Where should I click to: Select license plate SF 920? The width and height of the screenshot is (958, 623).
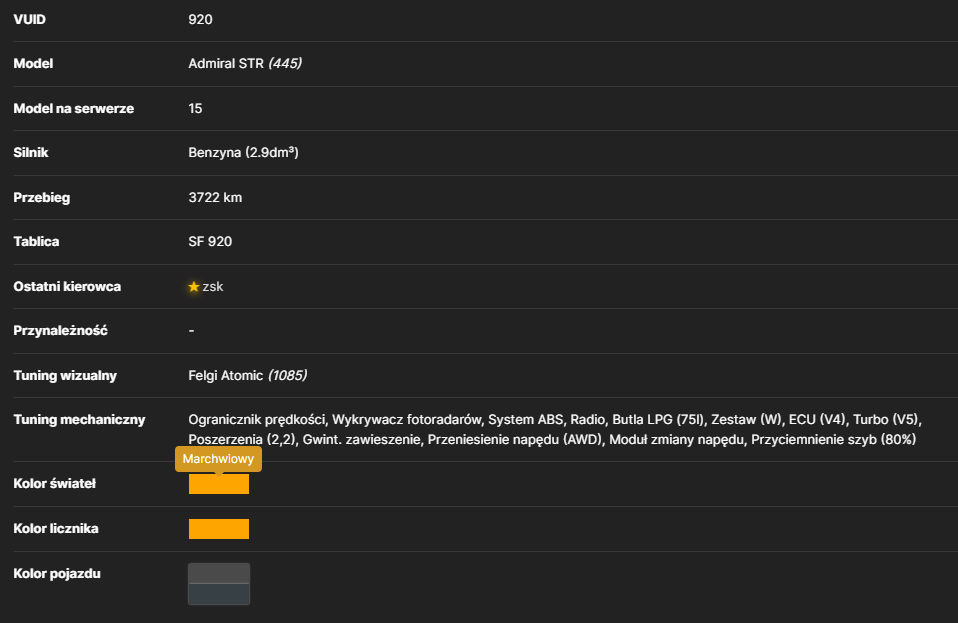click(210, 242)
